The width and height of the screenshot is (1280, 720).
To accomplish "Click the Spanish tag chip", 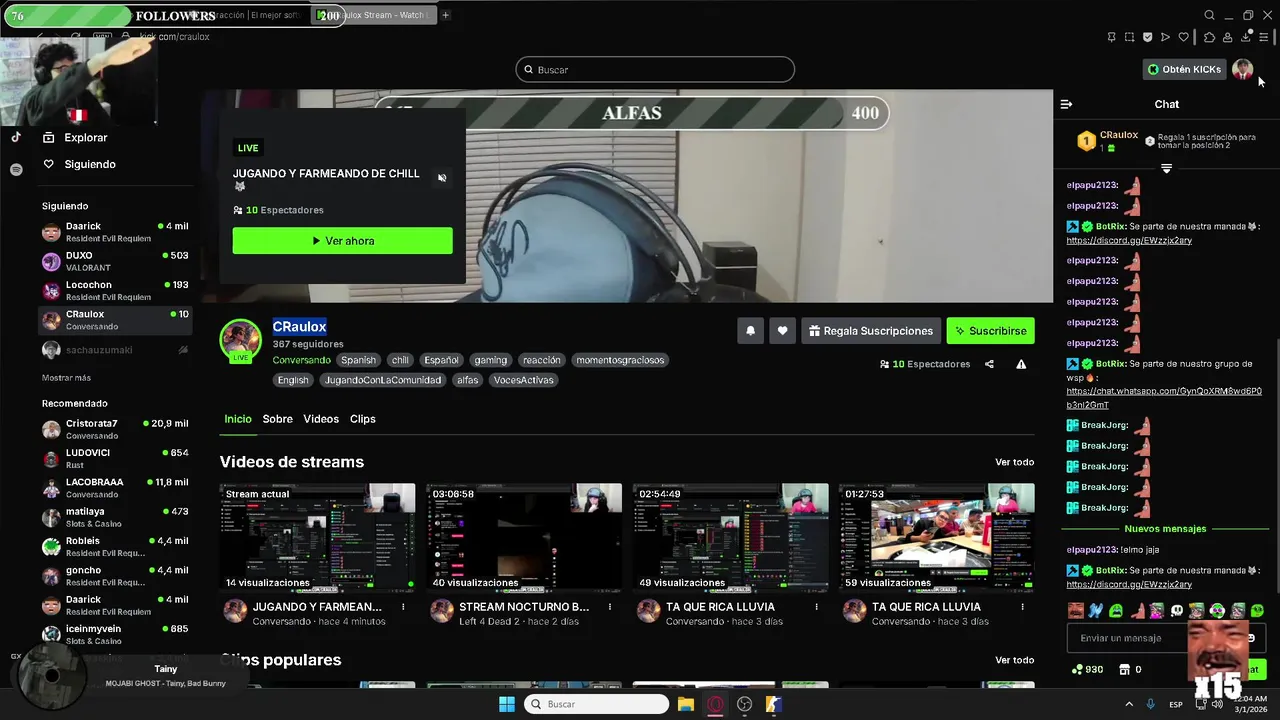I will pos(358,360).
